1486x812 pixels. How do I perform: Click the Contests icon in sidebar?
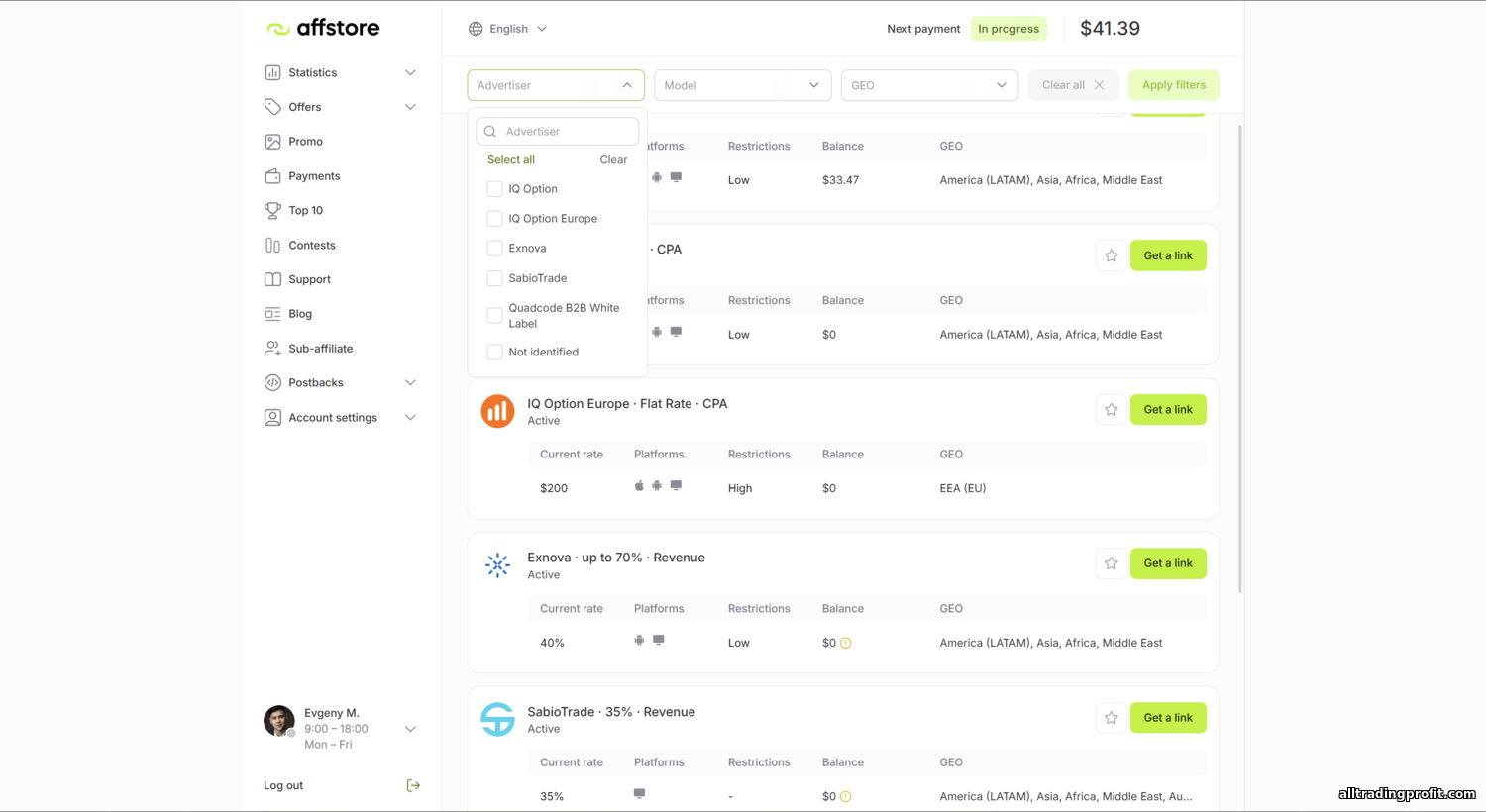point(272,245)
